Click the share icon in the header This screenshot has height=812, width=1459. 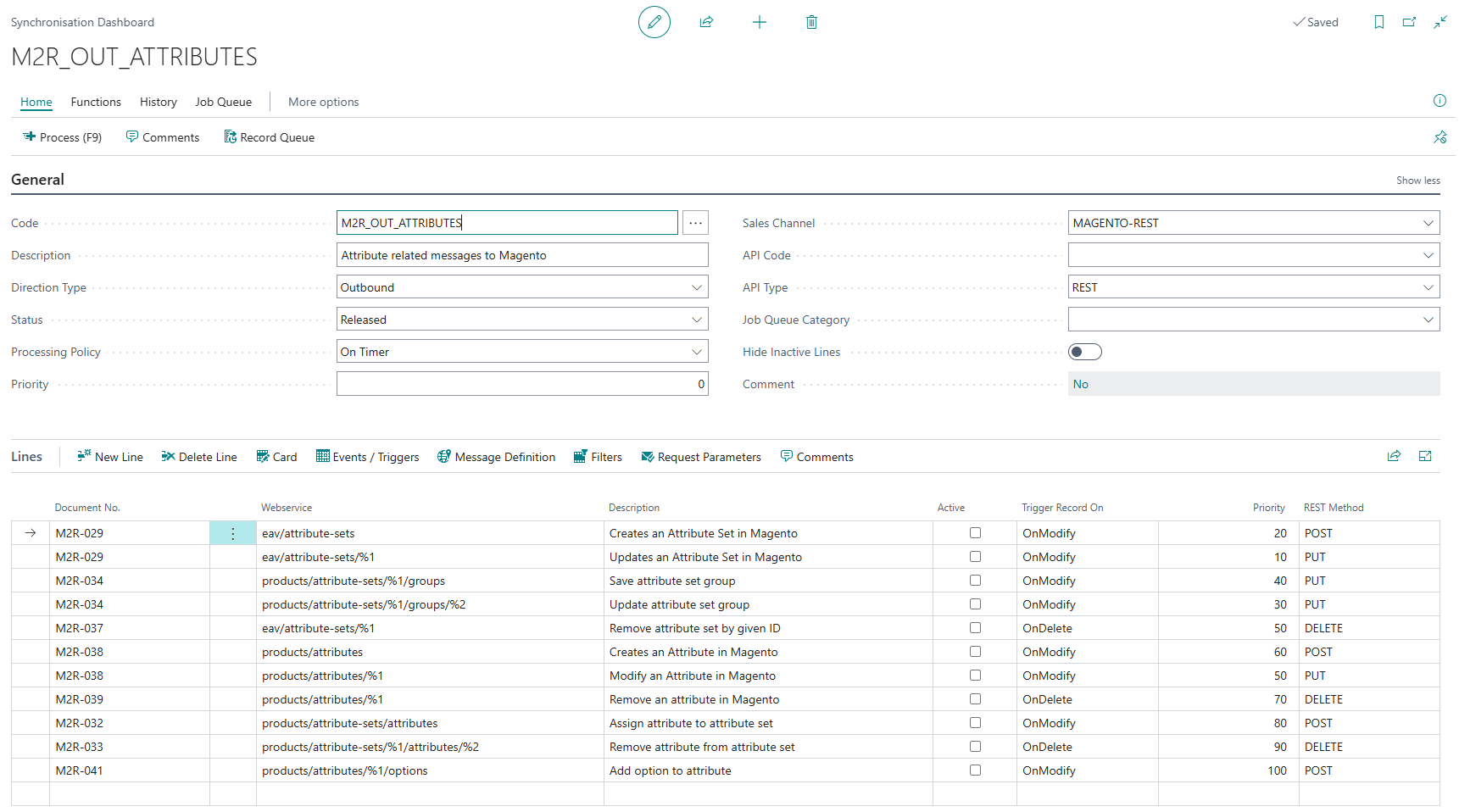tap(706, 22)
